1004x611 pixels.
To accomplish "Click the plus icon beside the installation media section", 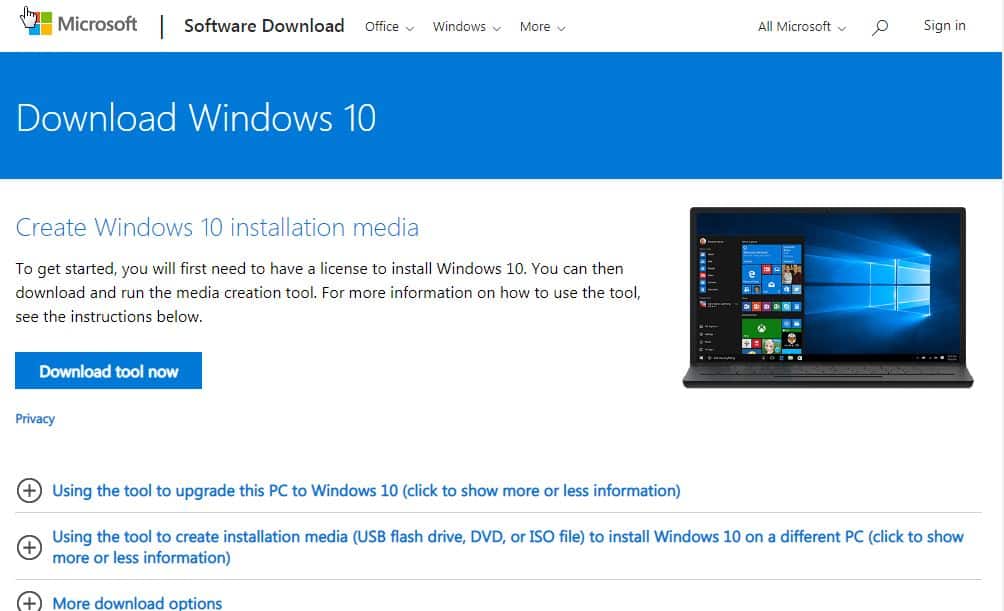I will click(x=29, y=545).
